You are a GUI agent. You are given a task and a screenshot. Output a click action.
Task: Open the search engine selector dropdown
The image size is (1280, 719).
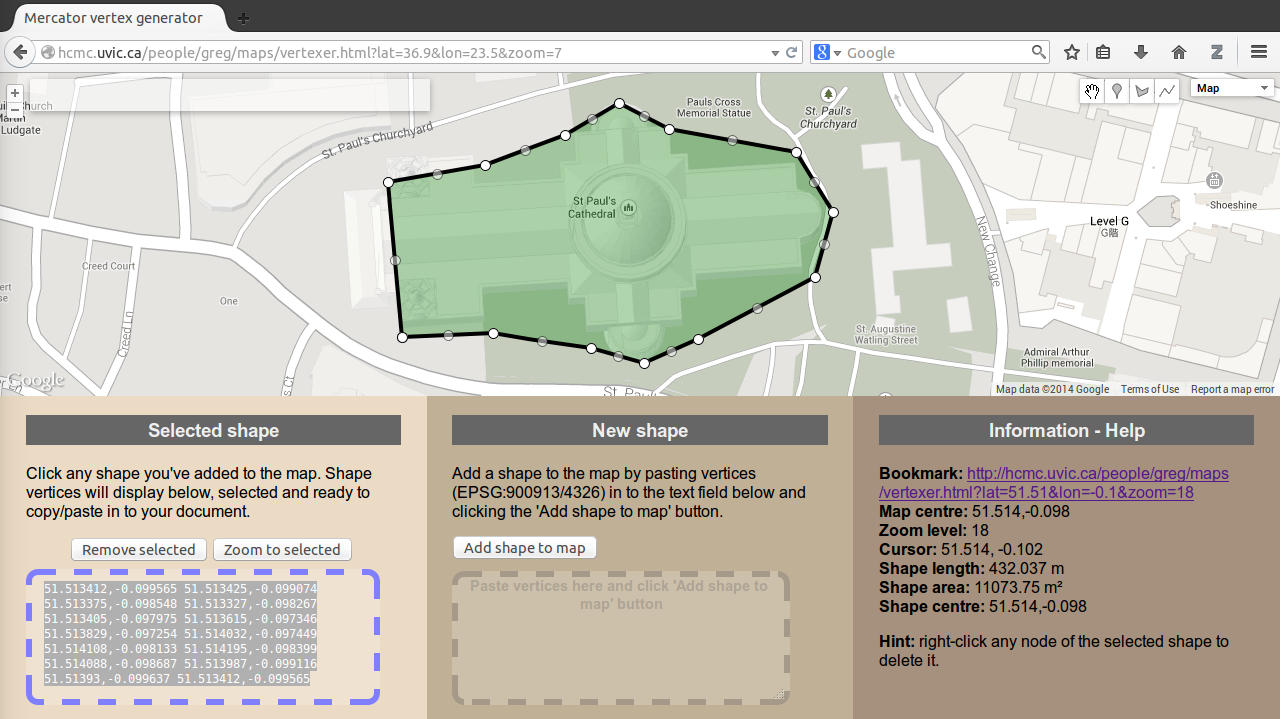(828, 52)
